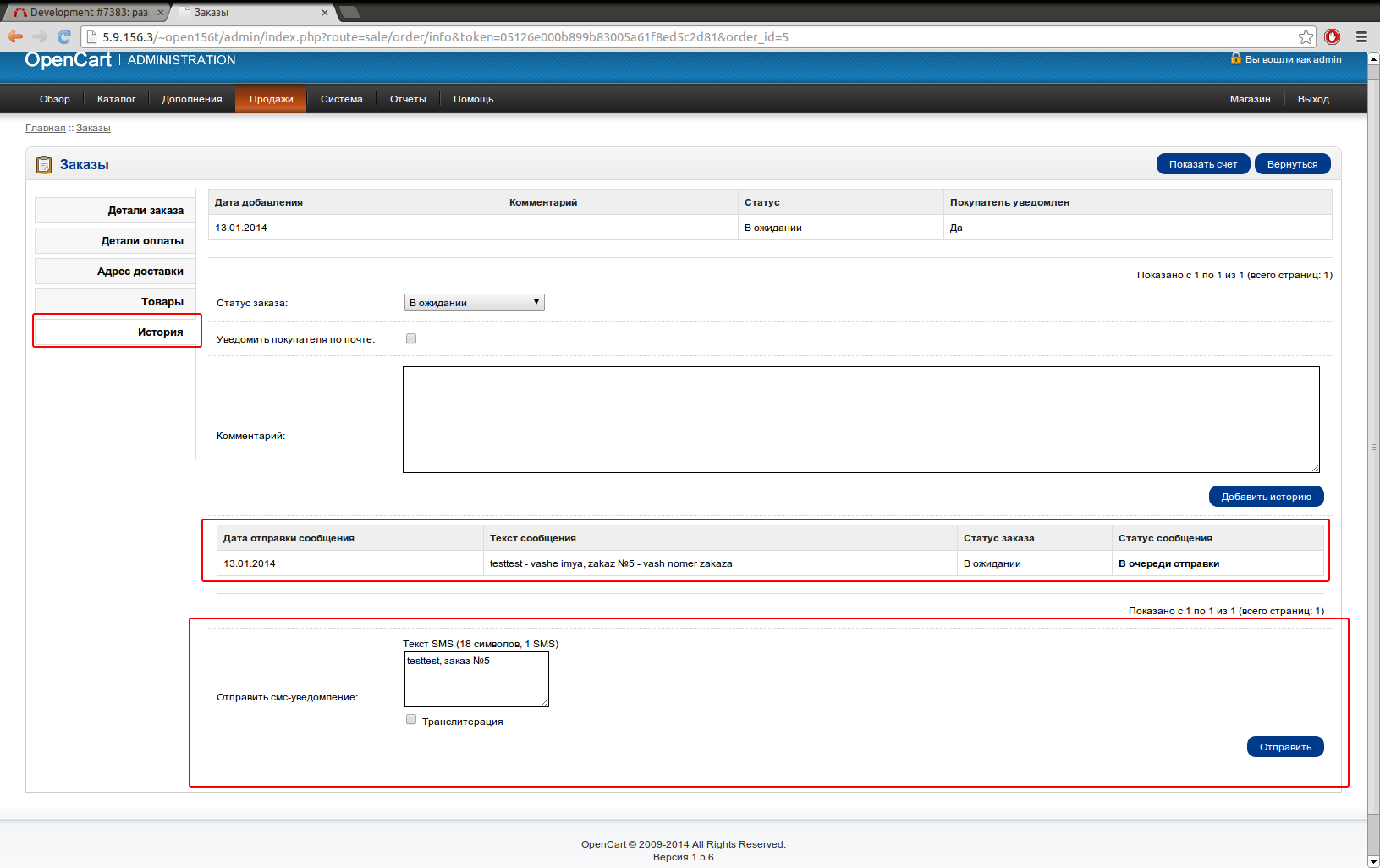This screenshot has width=1380, height=868.
Task: Click the red extension icon in toolbar
Action: tap(1333, 36)
